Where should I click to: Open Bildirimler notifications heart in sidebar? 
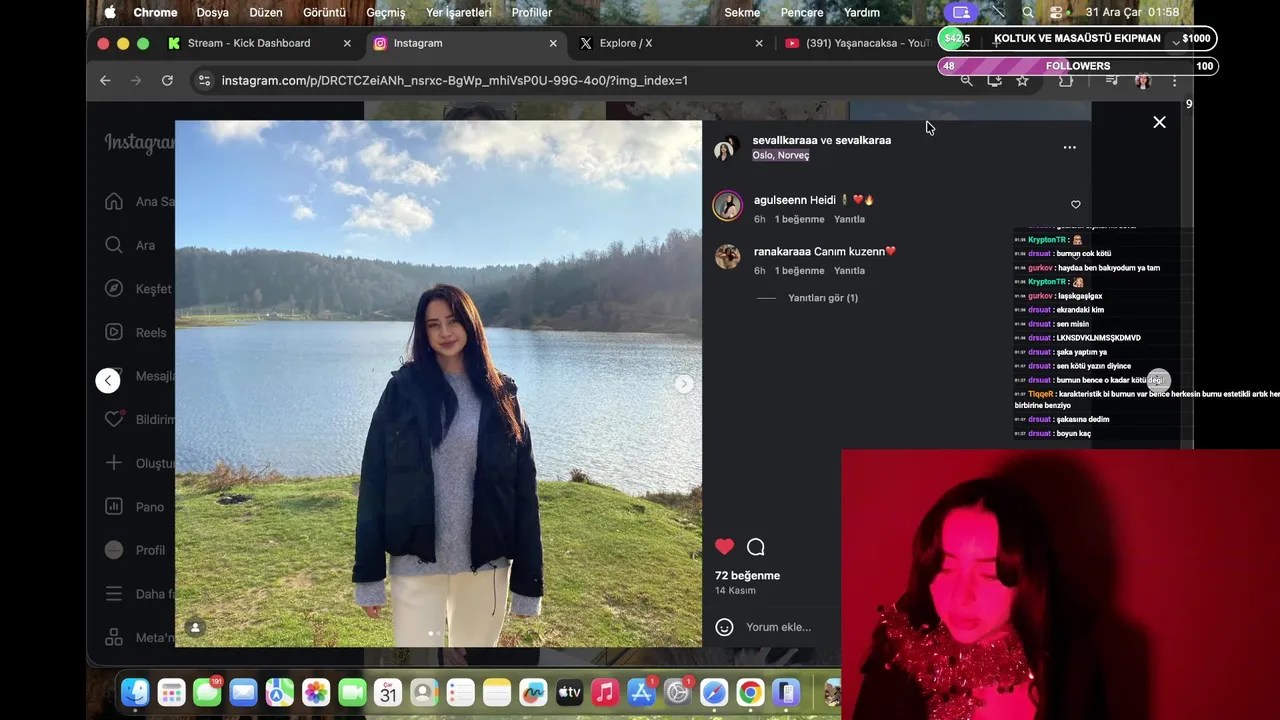114,419
